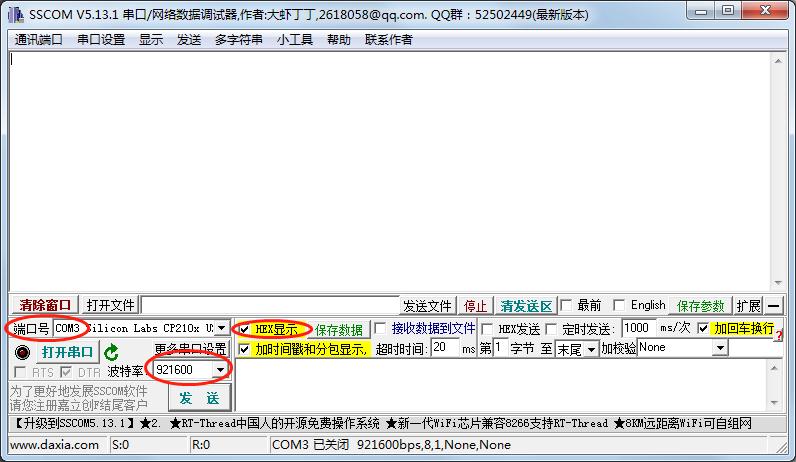The width and height of the screenshot is (796, 462).
Task: Click the red help question mark icon
Action: tap(778, 335)
